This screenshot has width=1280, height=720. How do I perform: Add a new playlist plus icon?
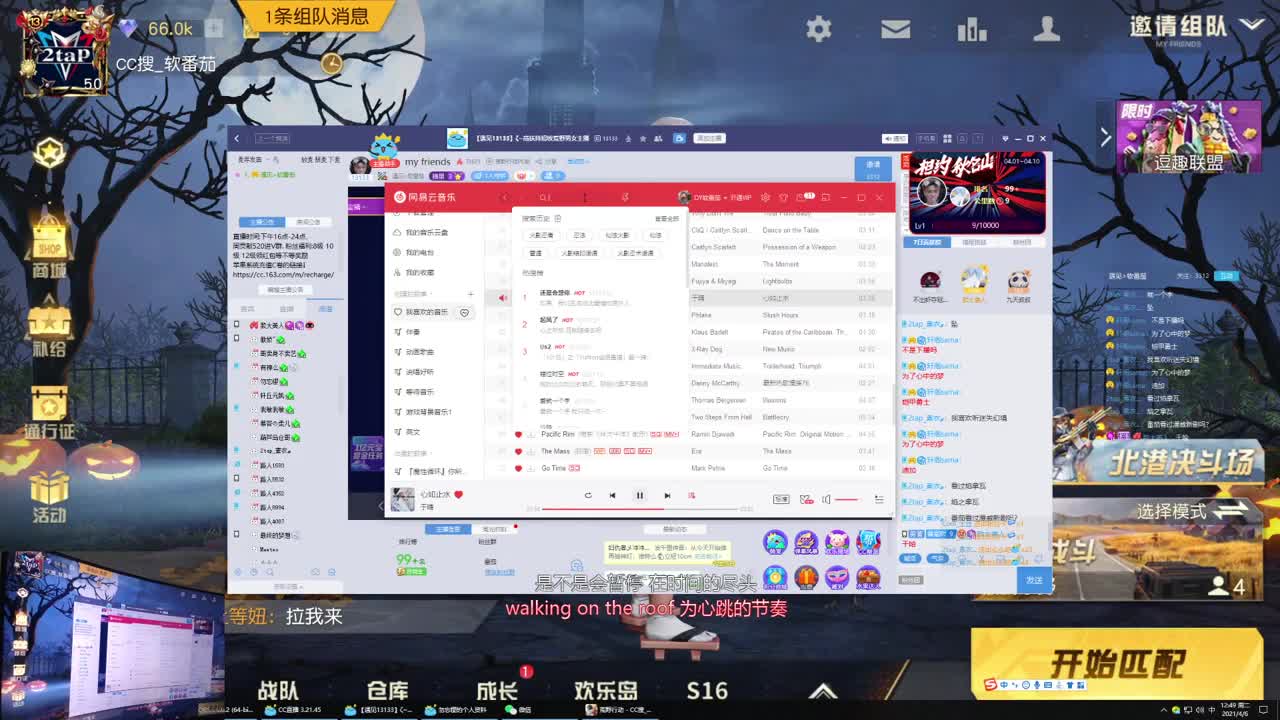[x=470, y=294]
